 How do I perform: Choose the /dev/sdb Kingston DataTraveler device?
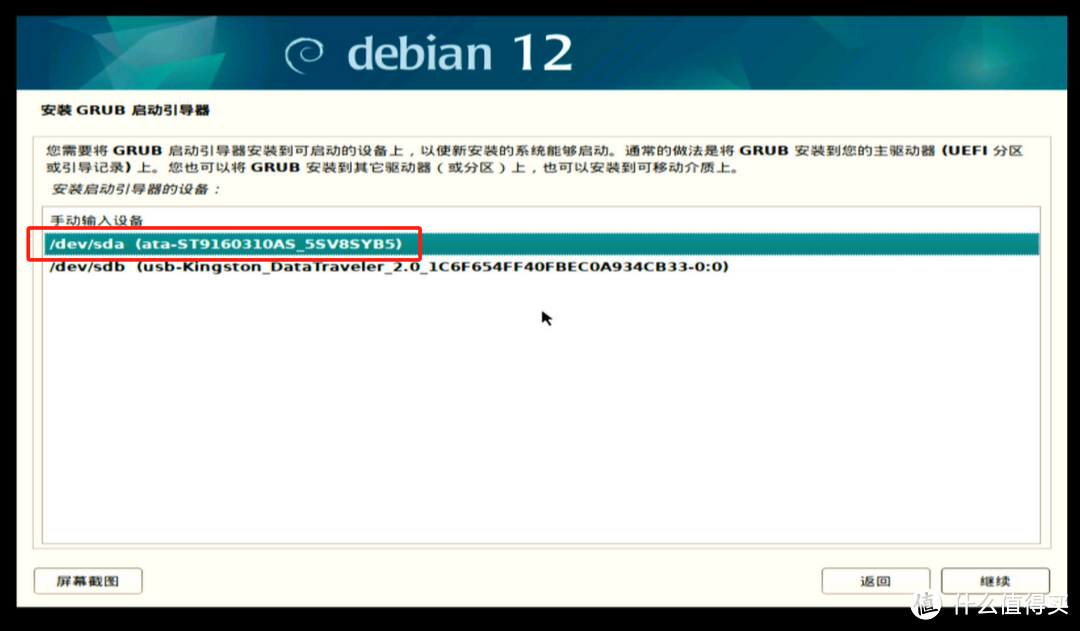[x=387, y=268]
